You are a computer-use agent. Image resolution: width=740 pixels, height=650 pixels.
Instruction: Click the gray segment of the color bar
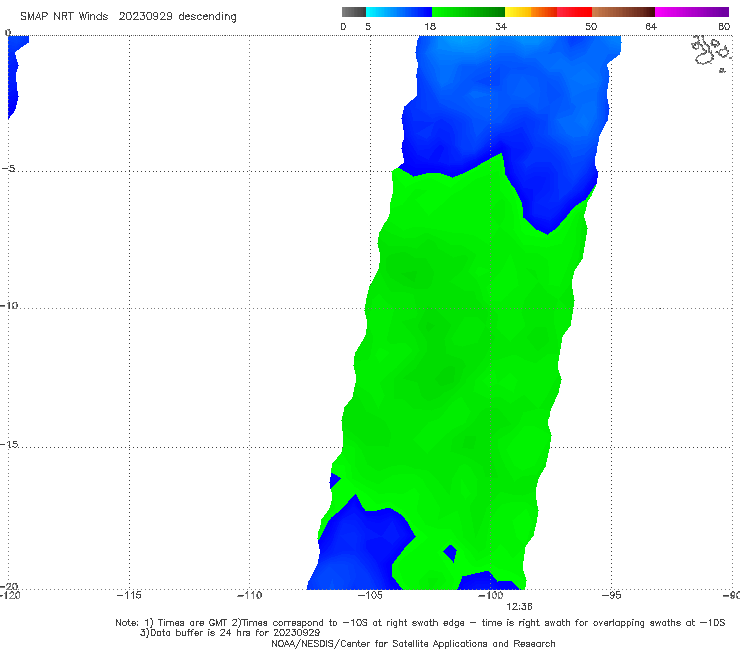click(354, 12)
